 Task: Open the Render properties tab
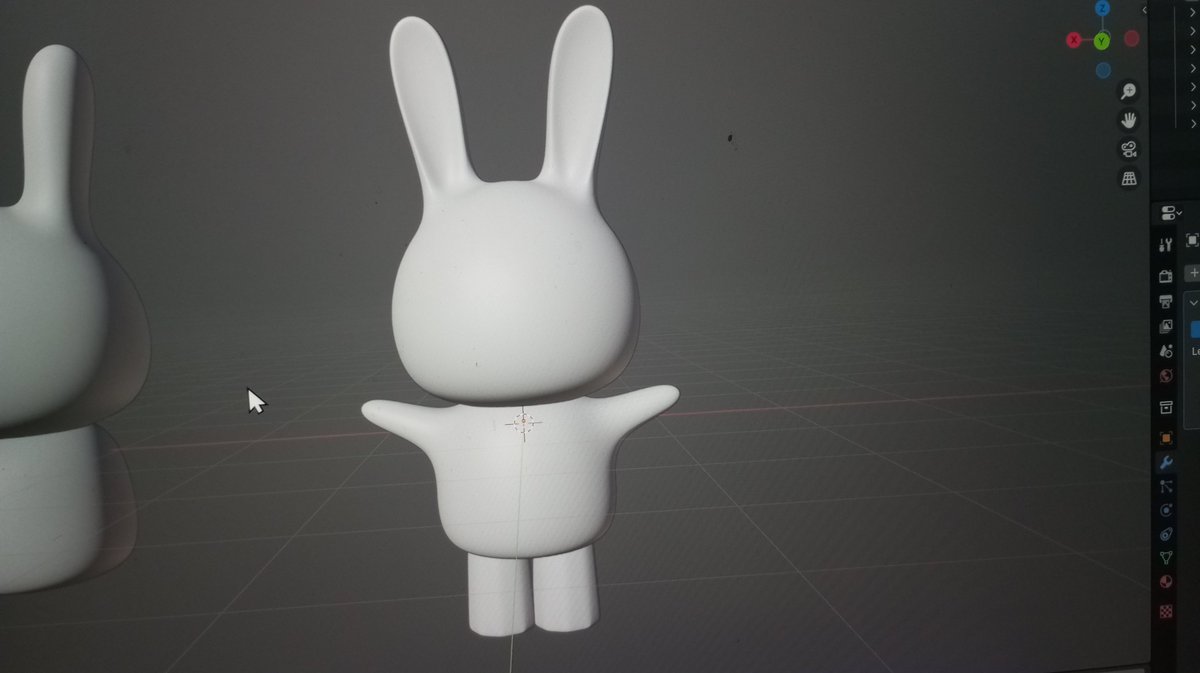[x=1165, y=276]
